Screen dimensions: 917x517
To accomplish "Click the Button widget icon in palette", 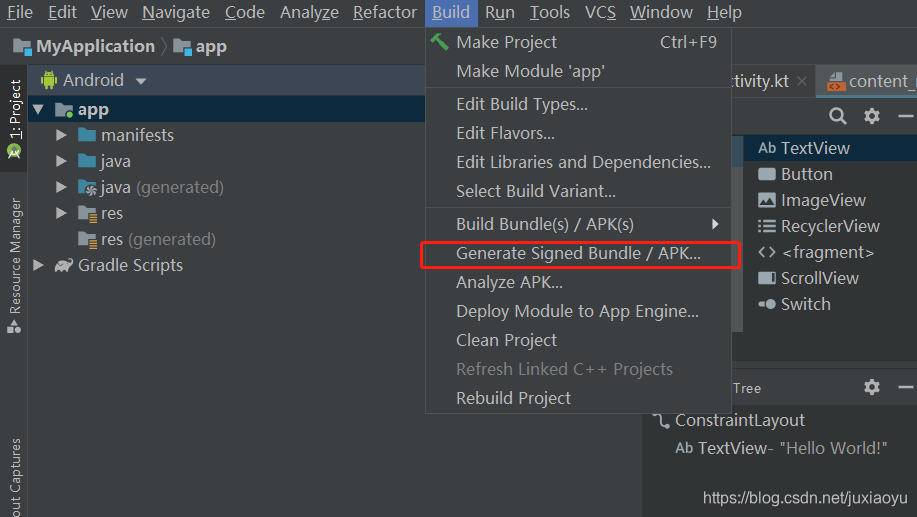I will [767, 174].
